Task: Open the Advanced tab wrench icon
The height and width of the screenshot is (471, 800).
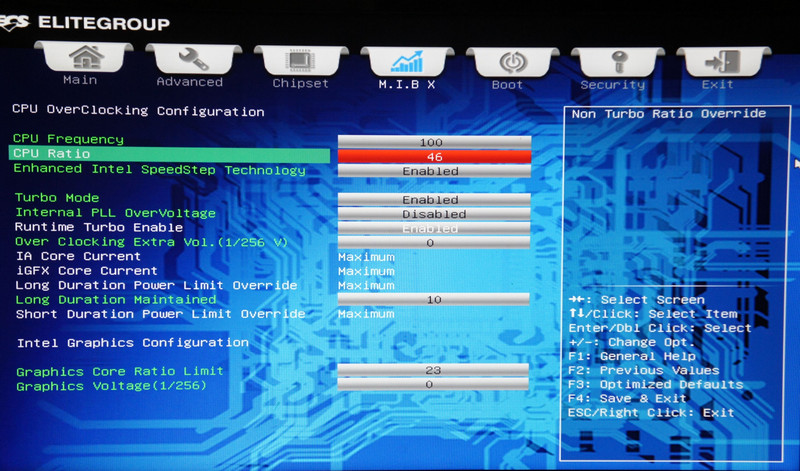Action: point(193,59)
